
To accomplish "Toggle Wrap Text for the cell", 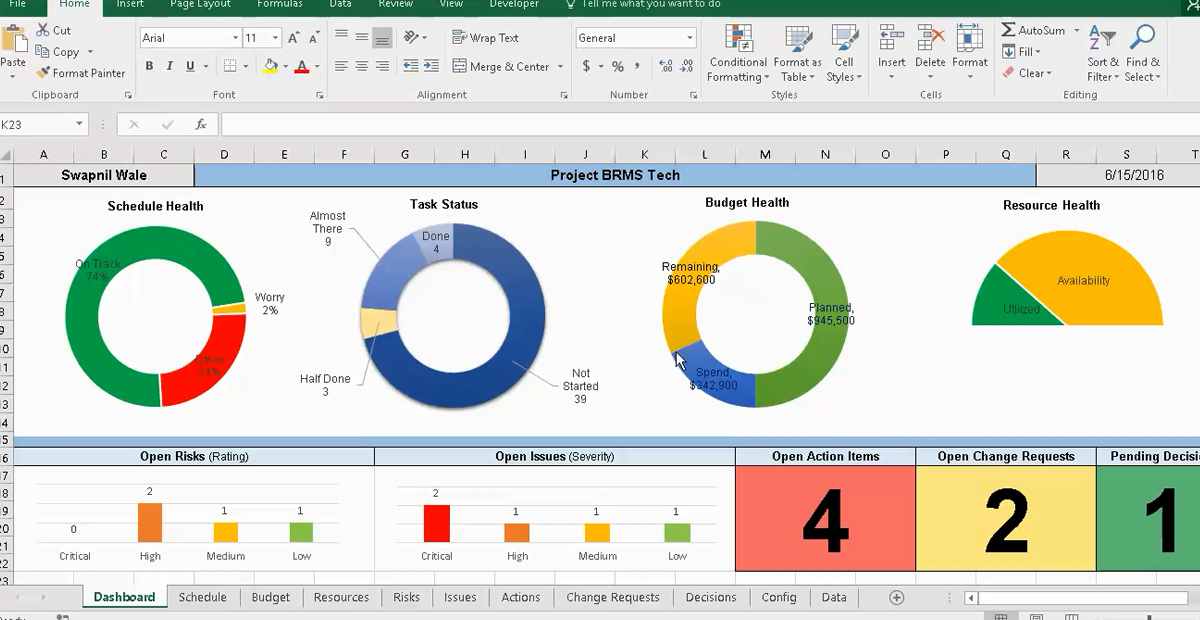I will coord(486,38).
